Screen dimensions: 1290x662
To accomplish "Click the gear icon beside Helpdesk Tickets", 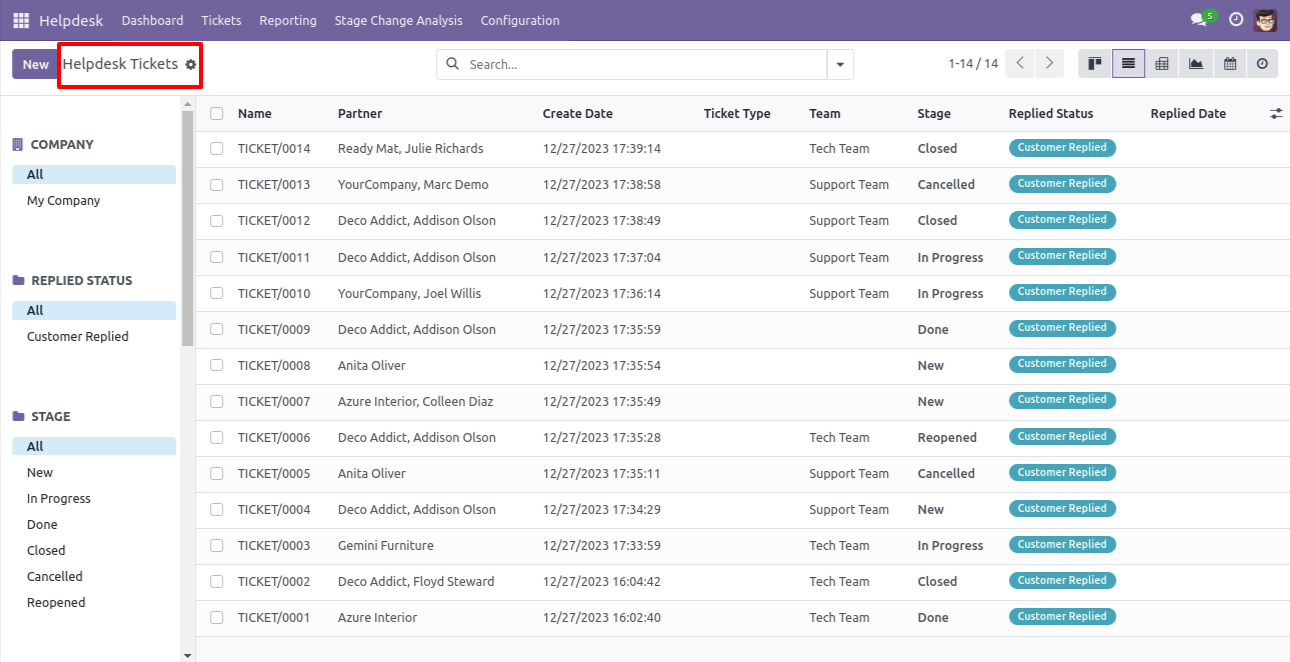I will [x=191, y=64].
